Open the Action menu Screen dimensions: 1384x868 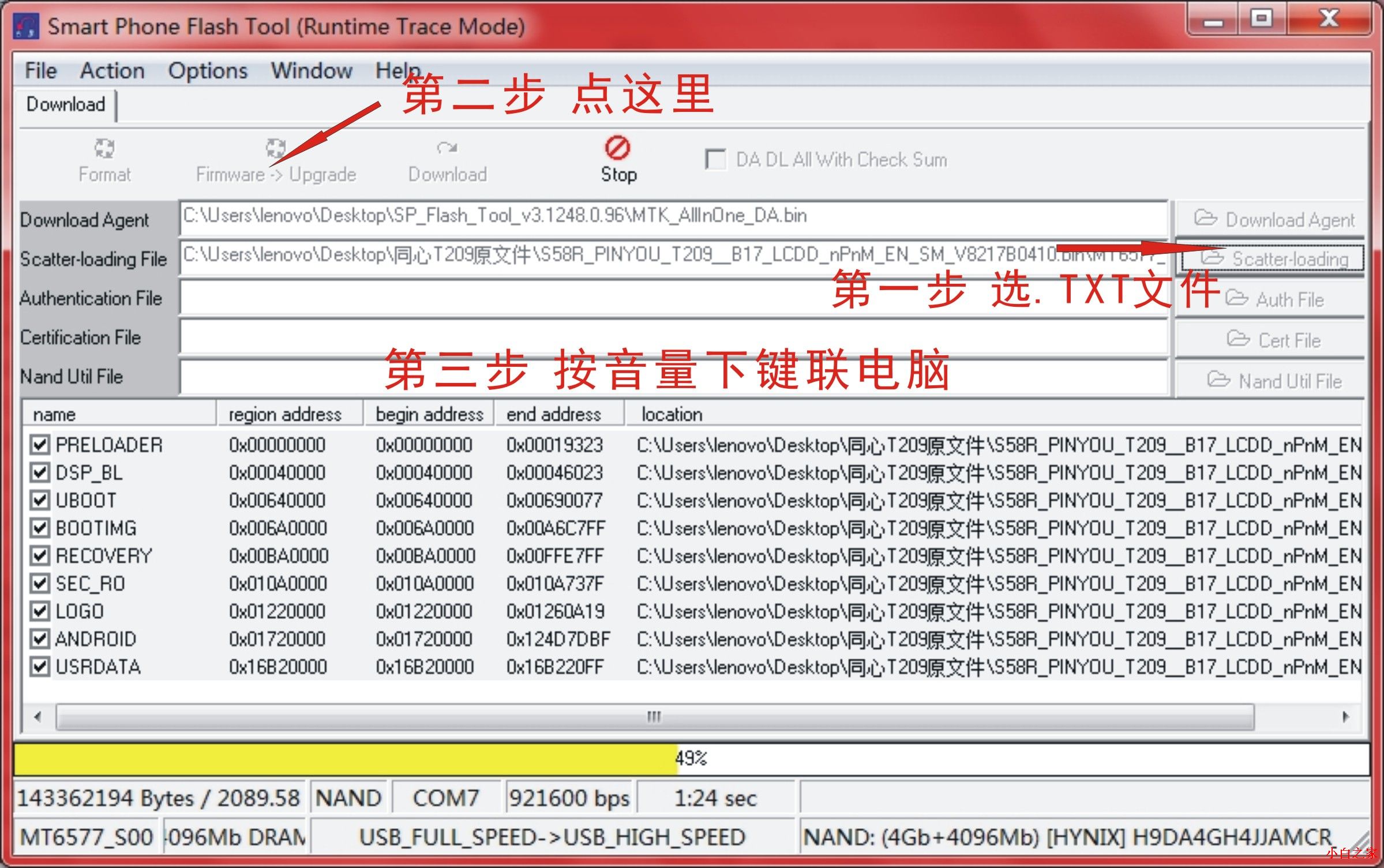[112, 70]
